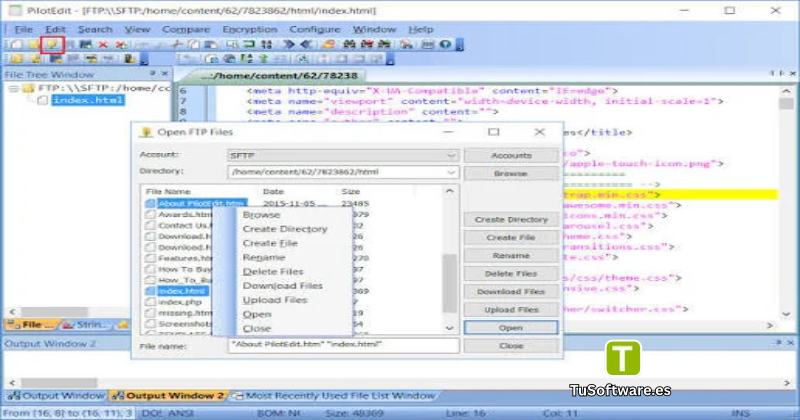
Task: Click the INS status bar indicator
Action: 740,413
